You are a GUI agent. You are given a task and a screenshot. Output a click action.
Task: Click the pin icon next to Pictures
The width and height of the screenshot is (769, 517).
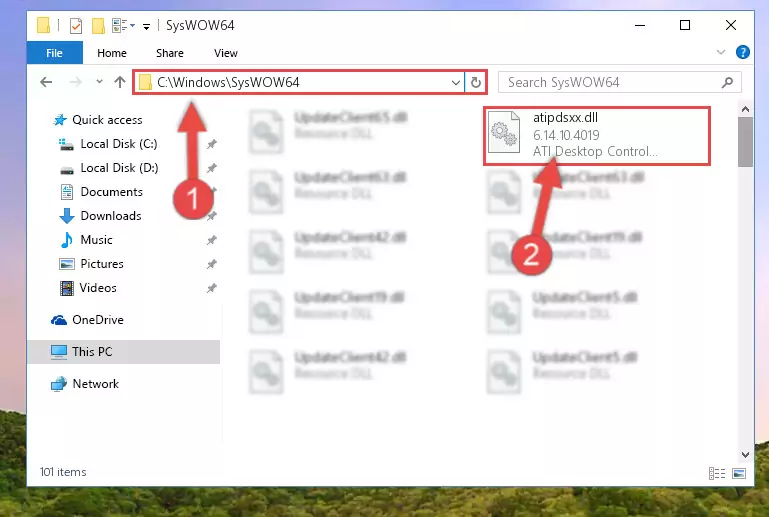(211, 264)
